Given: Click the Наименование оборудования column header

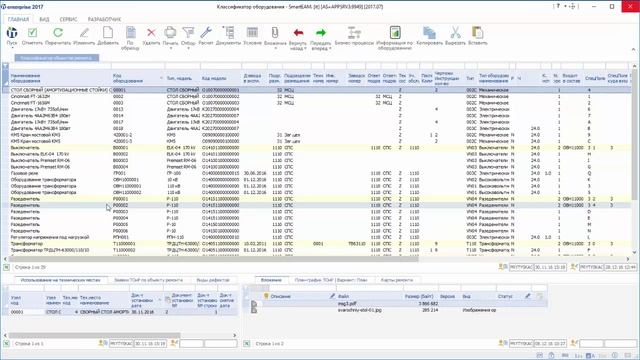Looking at the screenshot, I should [x=60, y=78].
